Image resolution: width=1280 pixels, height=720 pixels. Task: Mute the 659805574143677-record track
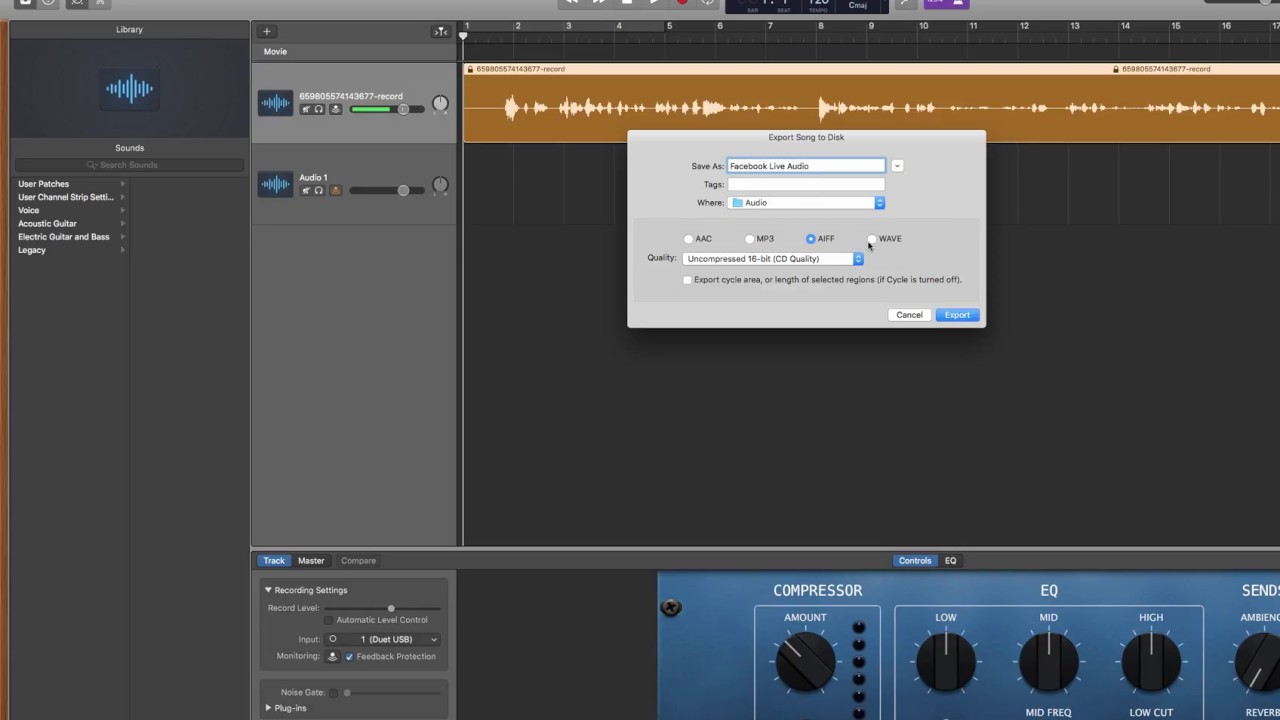tap(306, 109)
